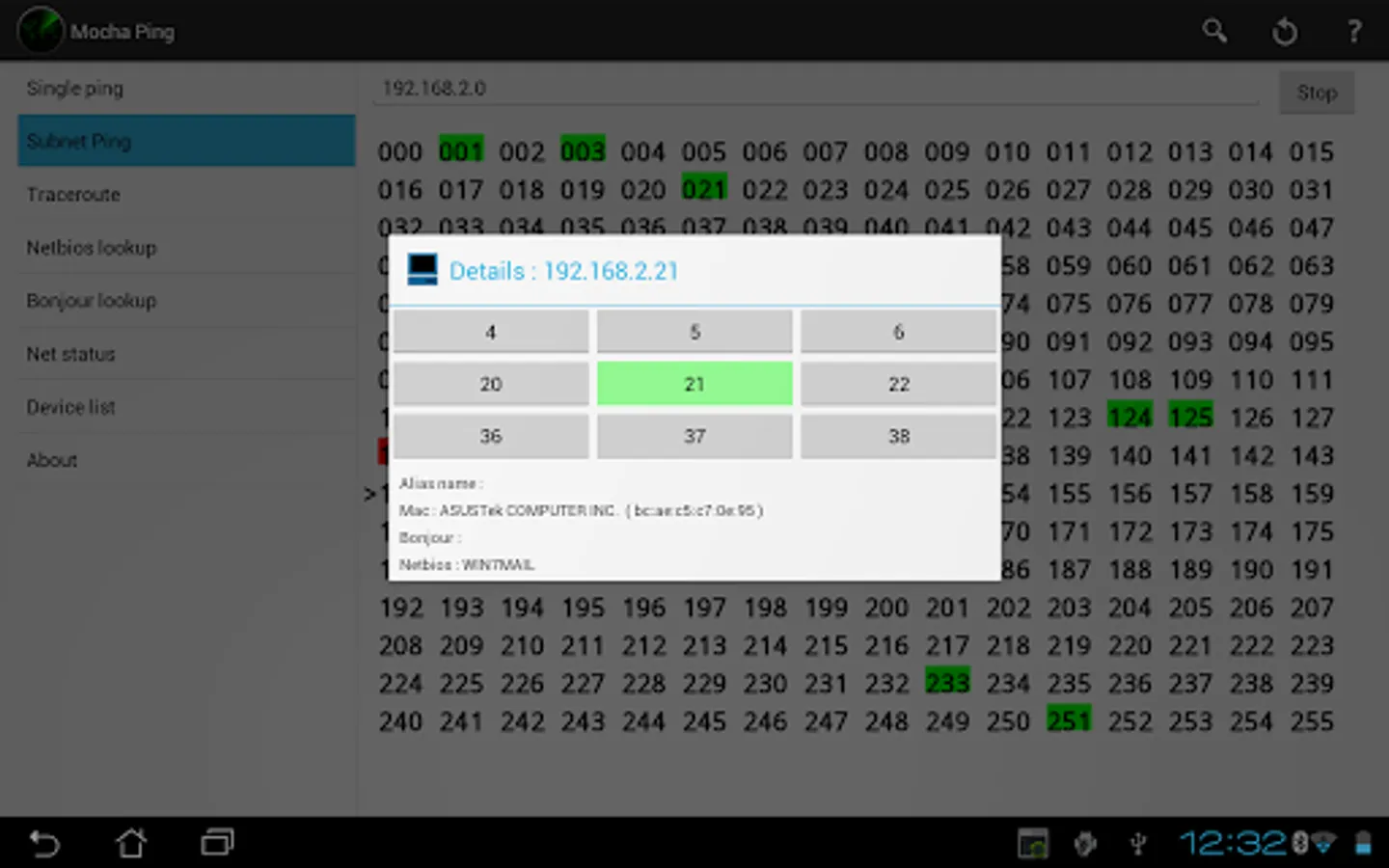Tap the USB status icon

[x=1138, y=844]
